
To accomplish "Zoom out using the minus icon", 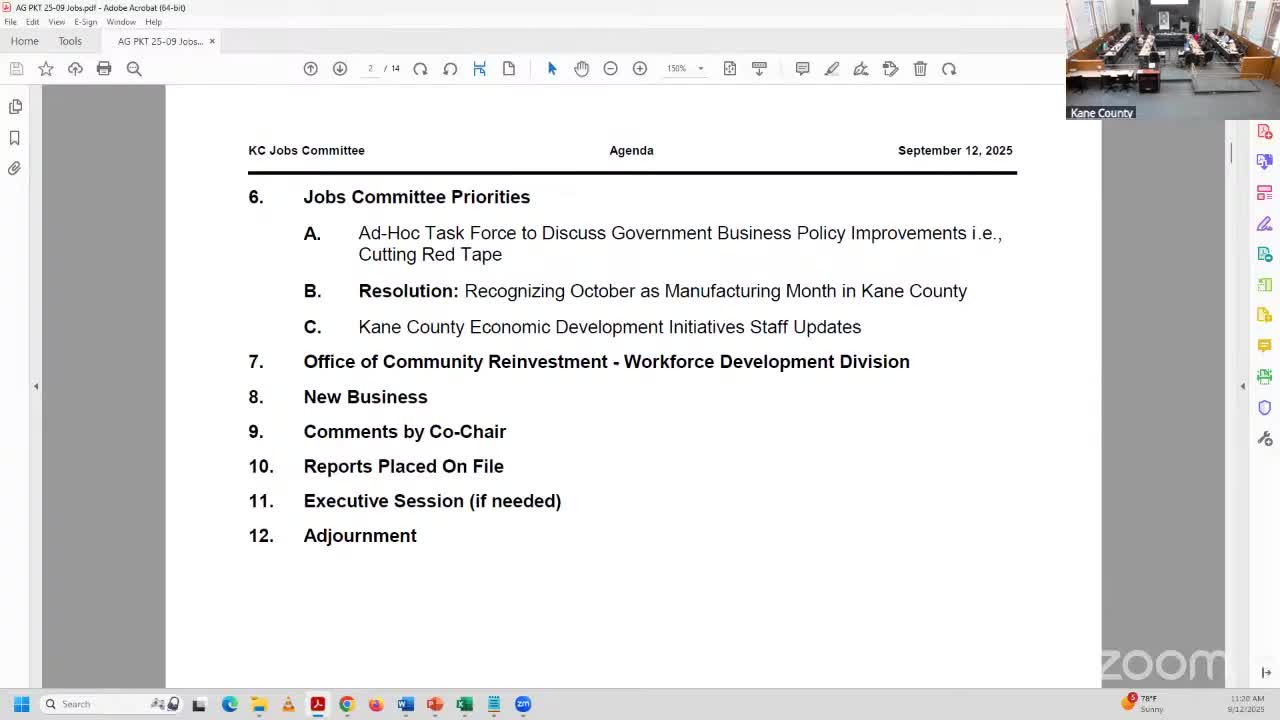I will tap(610, 68).
